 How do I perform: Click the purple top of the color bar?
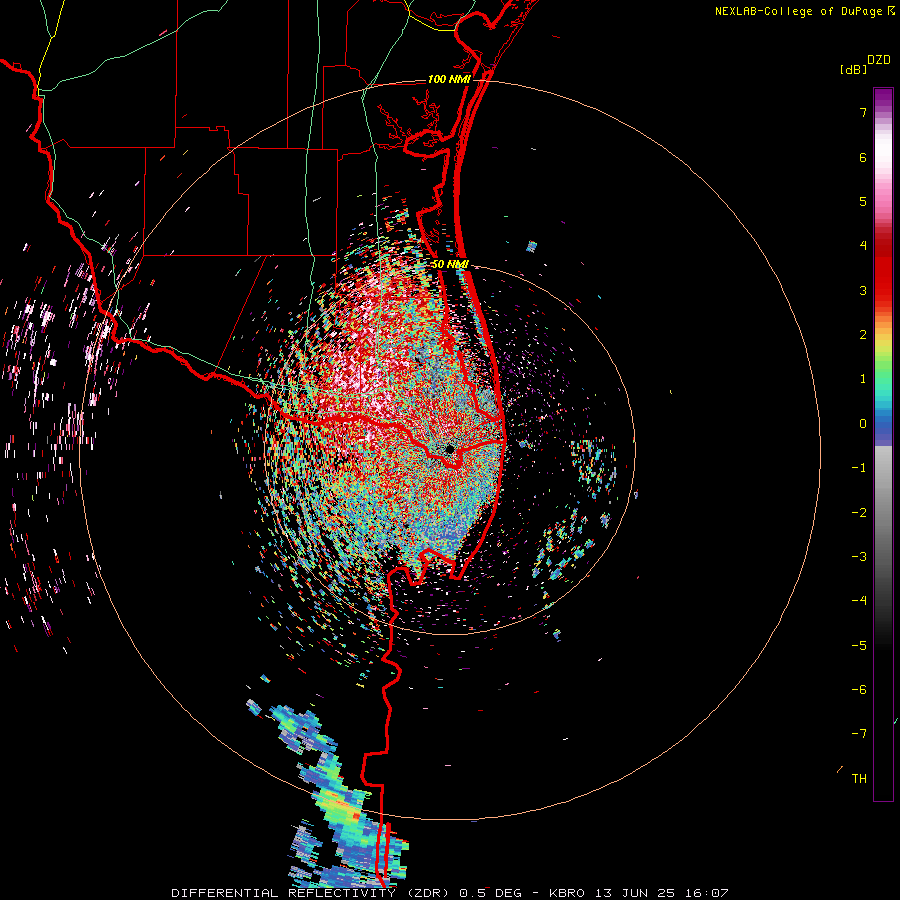coord(883,99)
